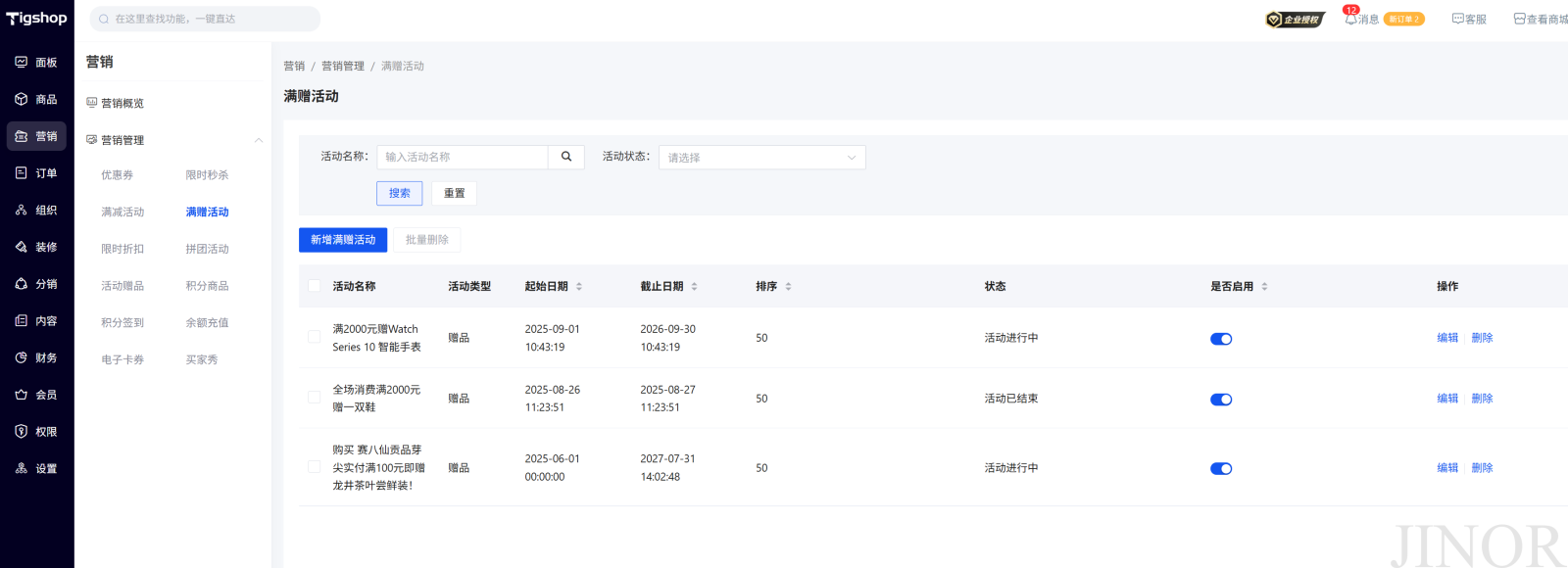This screenshot has height=568, width=1568.
Task: Open 优惠券 submenu item
Action: point(118,175)
